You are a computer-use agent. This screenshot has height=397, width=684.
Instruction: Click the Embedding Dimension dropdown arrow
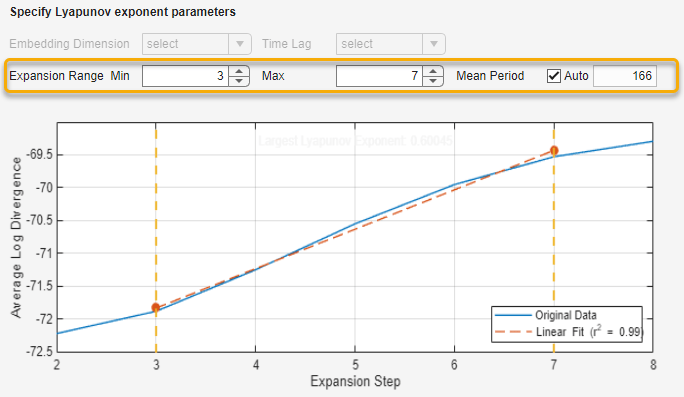[240, 44]
